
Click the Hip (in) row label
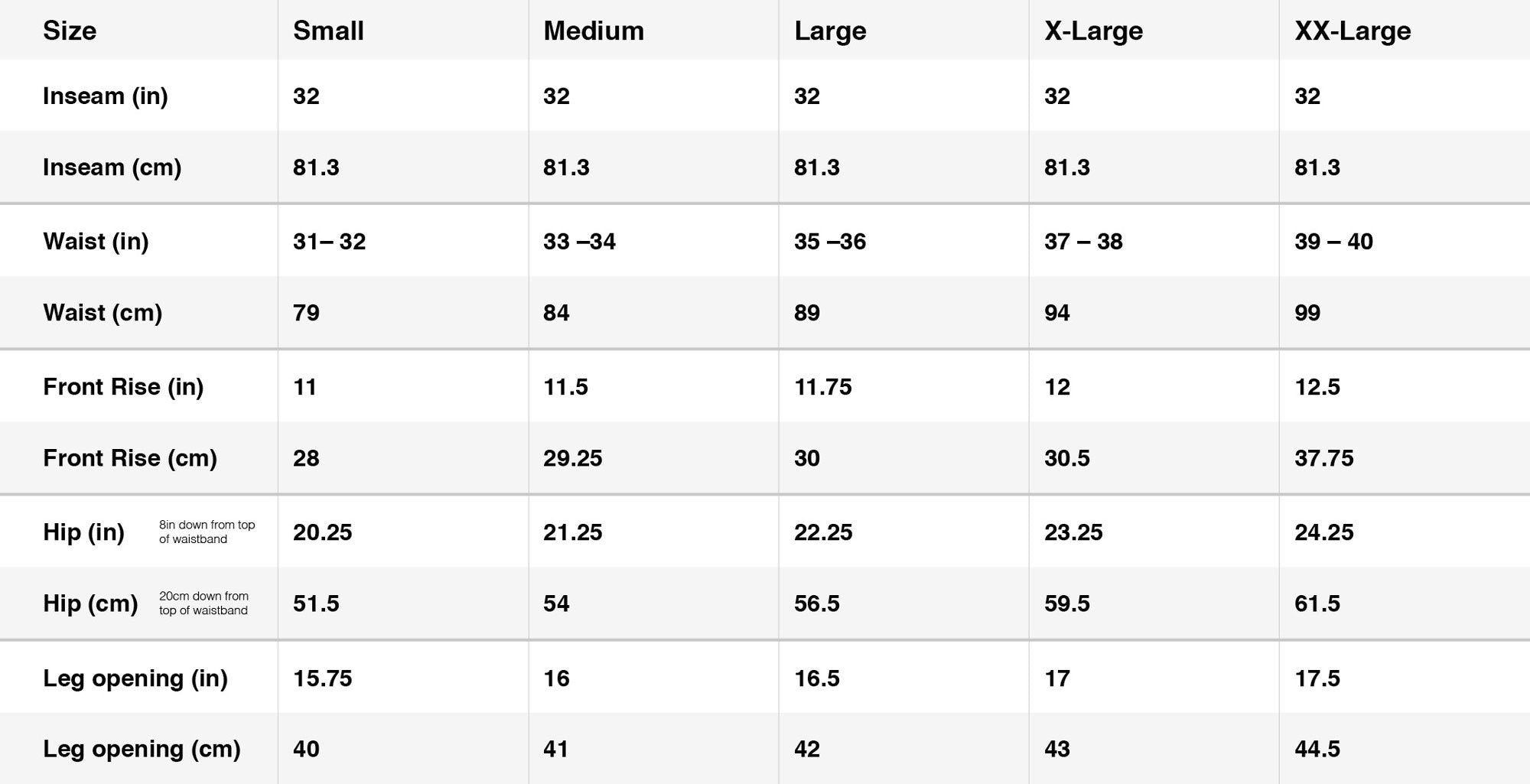83,532
